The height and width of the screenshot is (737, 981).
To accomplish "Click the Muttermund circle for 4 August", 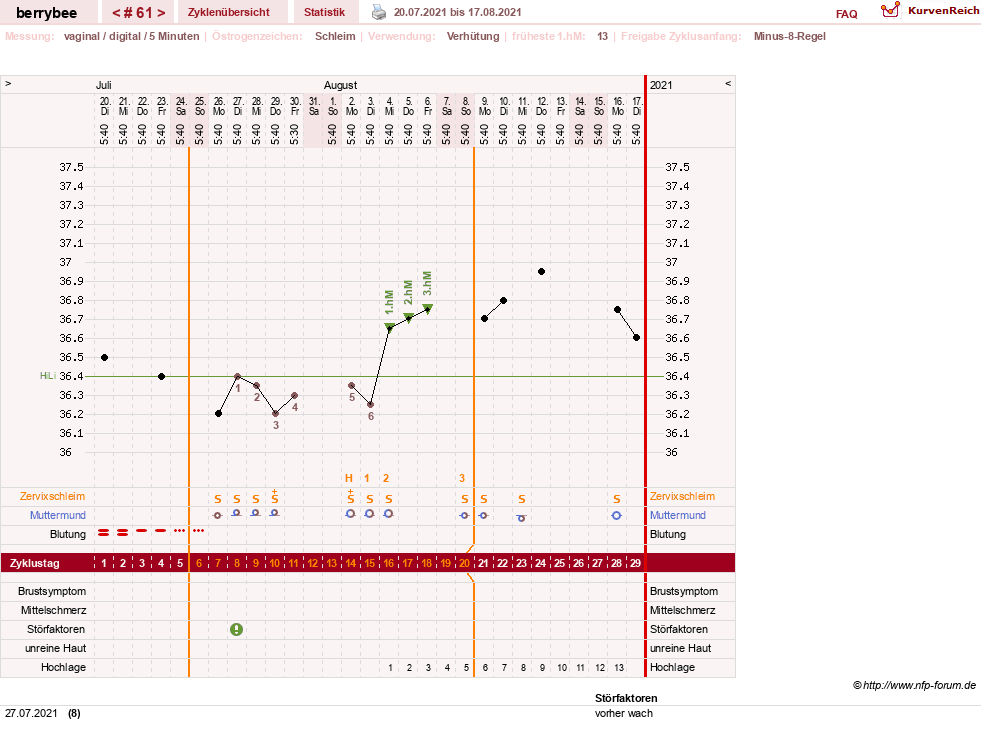I will (x=389, y=514).
